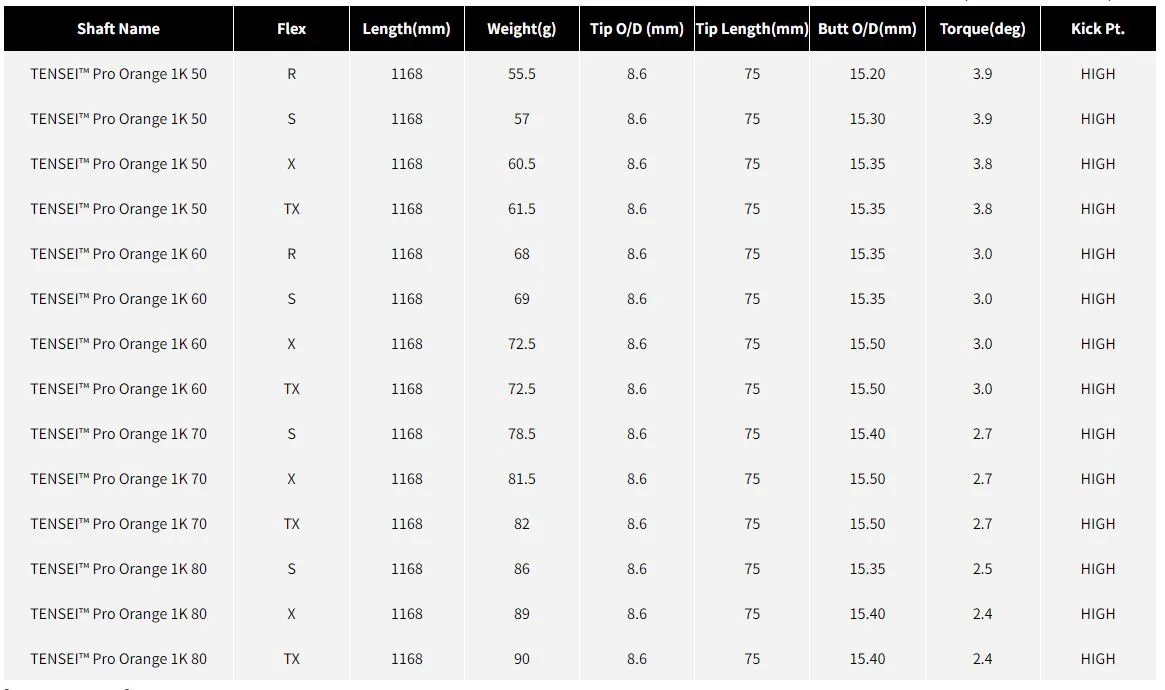This screenshot has width=1165, height=690.
Task: Select the 55.5 weight cell
Action: pos(522,74)
